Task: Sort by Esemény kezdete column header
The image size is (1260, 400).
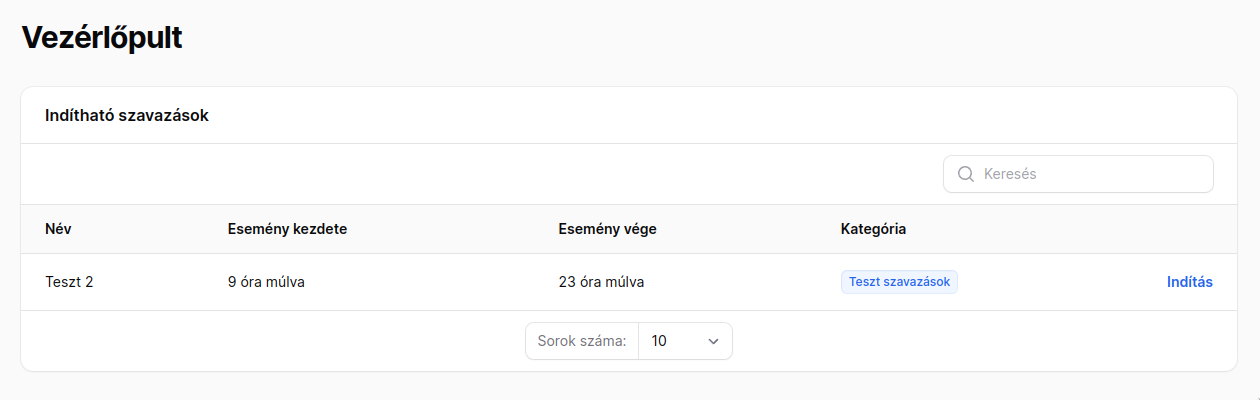Action: coord(287,229)
